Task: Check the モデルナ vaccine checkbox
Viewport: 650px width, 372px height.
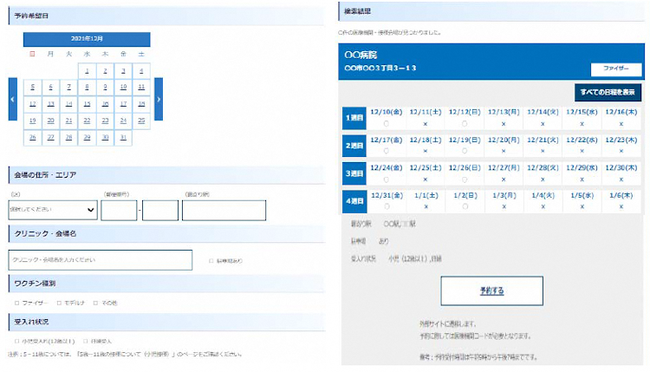Action: [x=59, y=303]
